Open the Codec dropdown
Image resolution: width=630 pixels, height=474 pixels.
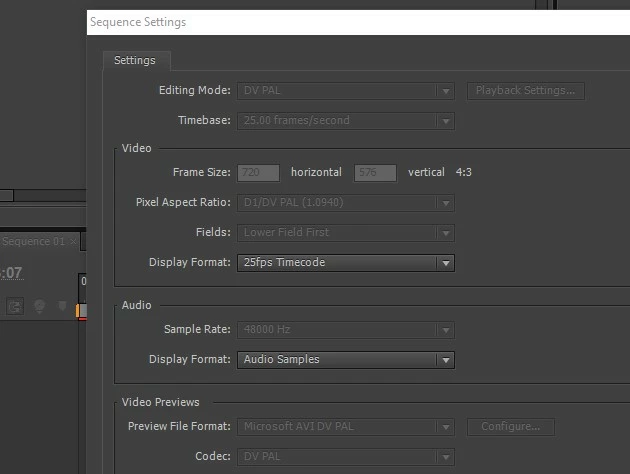pyautogui.click(x=346, y=457)
